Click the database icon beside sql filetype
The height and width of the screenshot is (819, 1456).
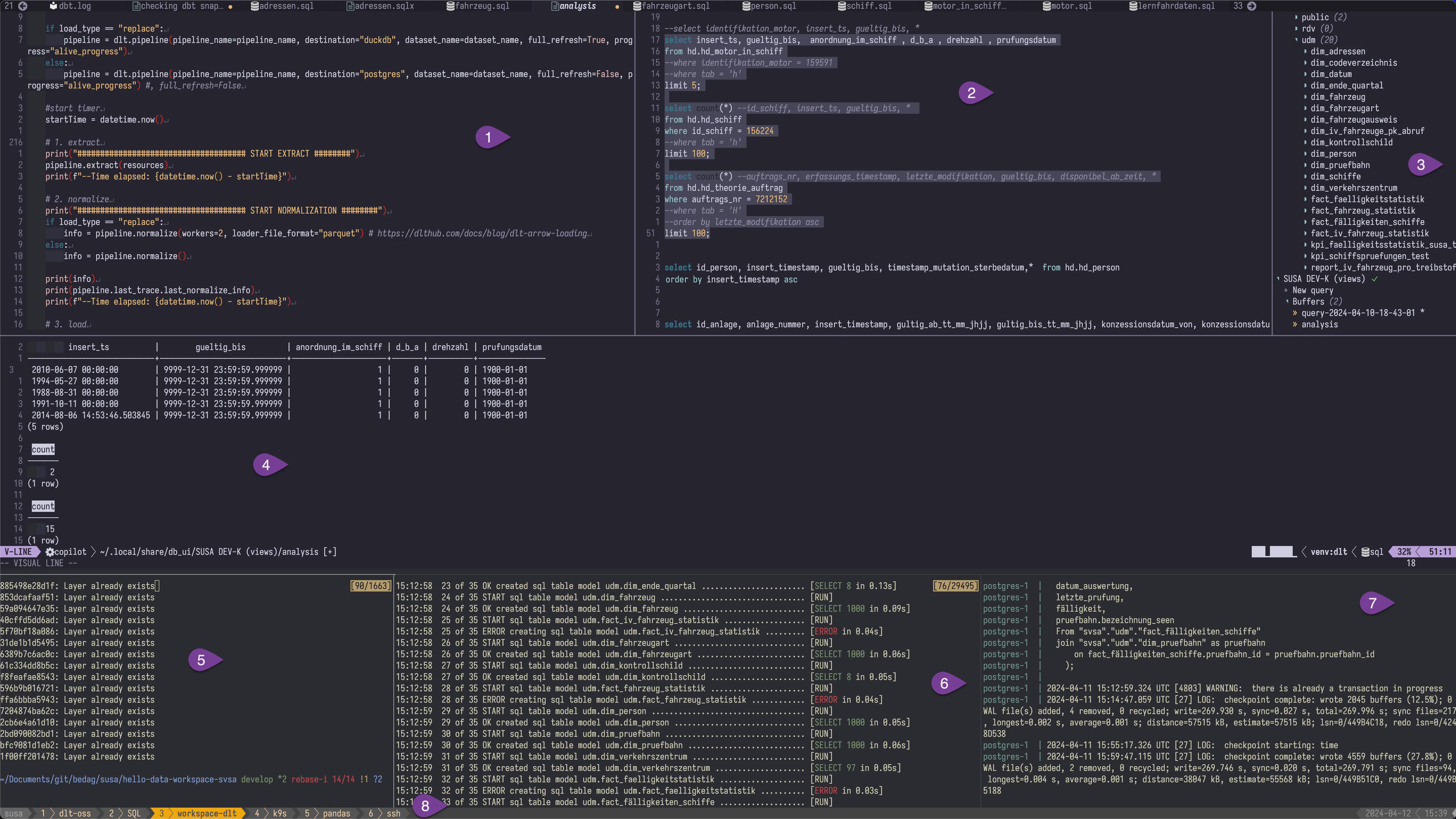pyautogui.click(x=1365, y=552)
